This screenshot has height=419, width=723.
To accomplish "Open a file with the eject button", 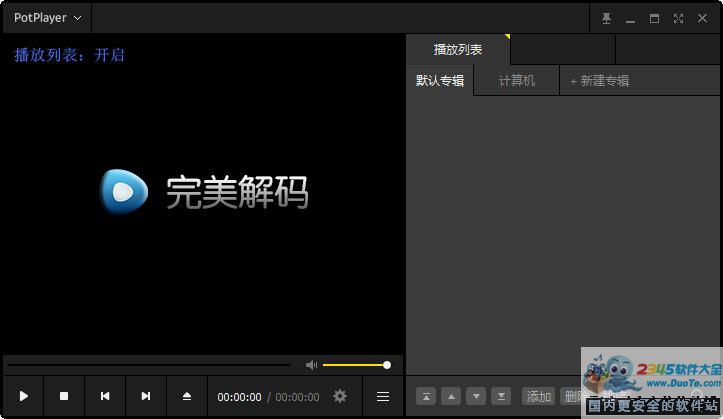I will click(x=187, y=396).
